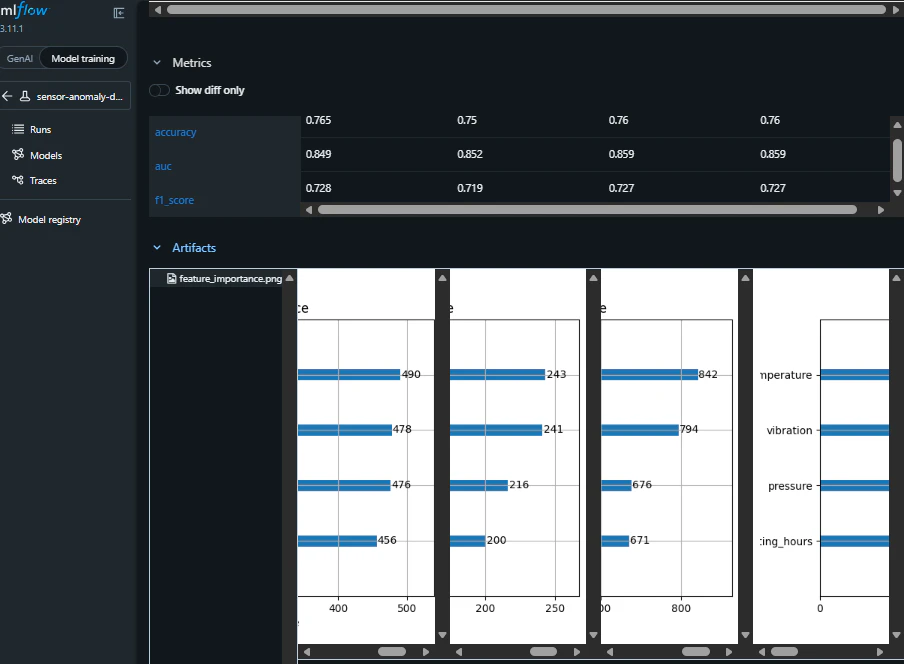Click metrics table scroll-down arrow
This screenshot has height=664, width=904.
(897, 193)
